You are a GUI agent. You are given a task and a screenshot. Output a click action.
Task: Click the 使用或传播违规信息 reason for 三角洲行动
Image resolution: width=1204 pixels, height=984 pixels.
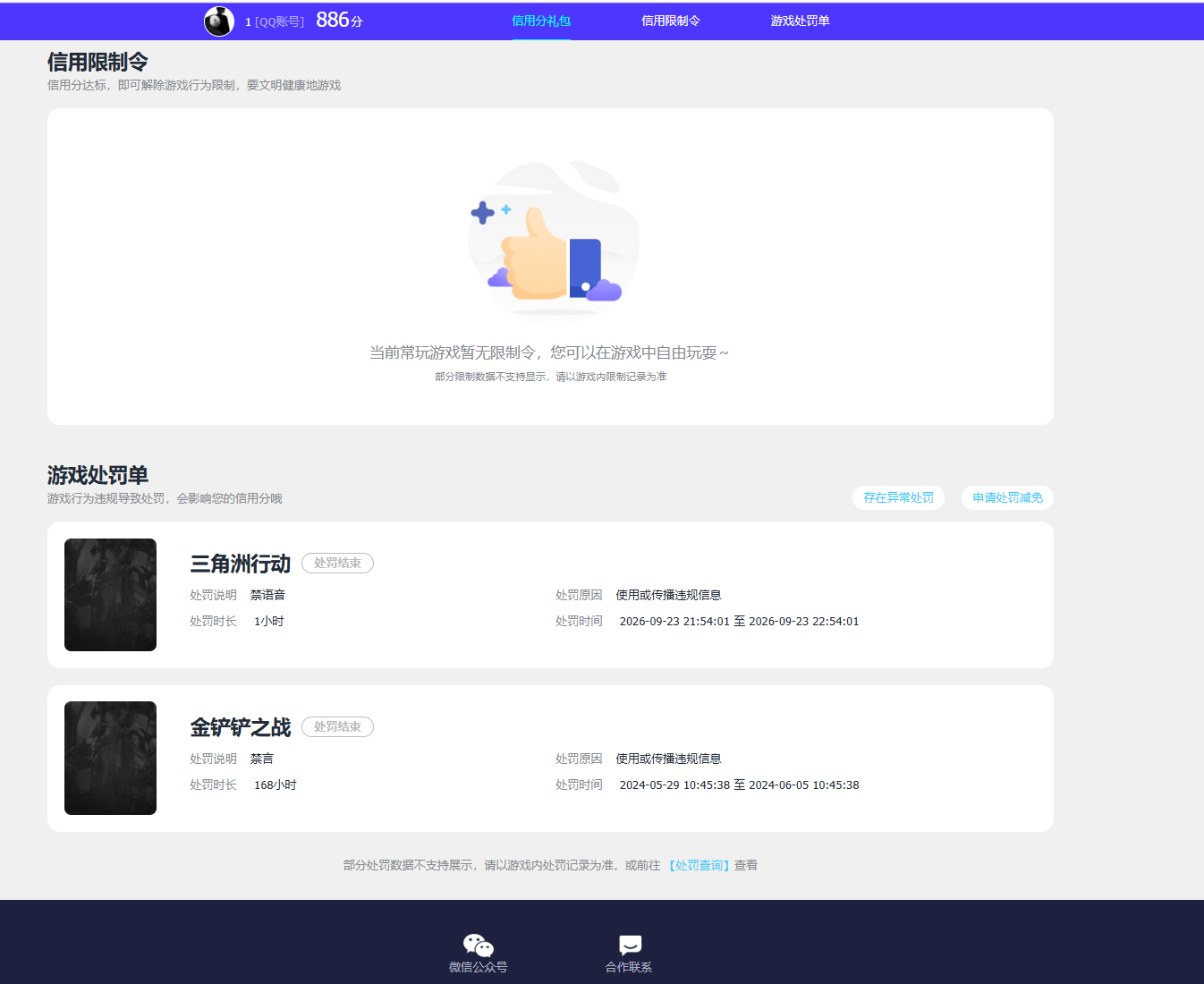pyautogui.click(x=668, y=595)
